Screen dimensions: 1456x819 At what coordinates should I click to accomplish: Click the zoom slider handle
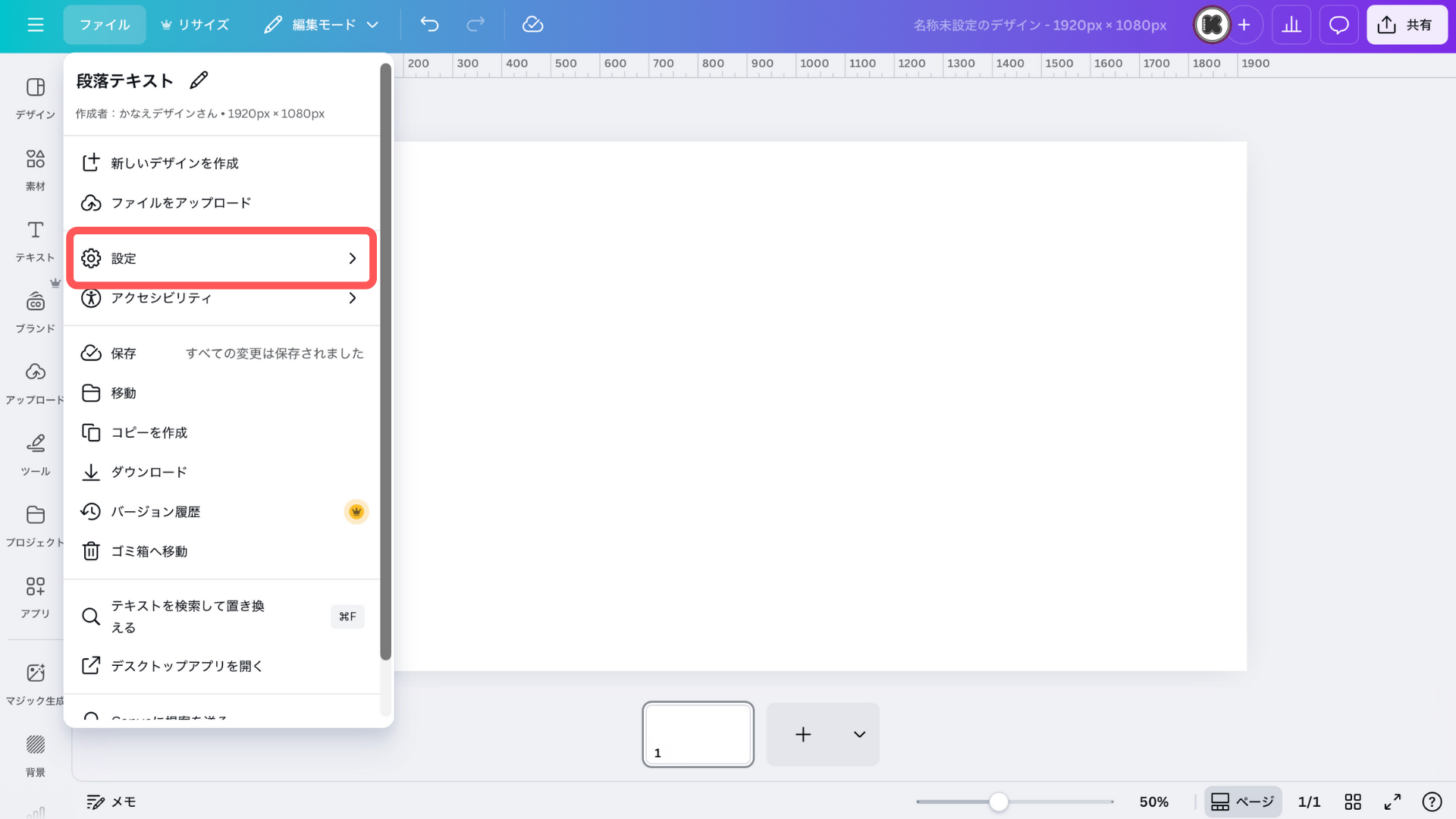point(999,802)
